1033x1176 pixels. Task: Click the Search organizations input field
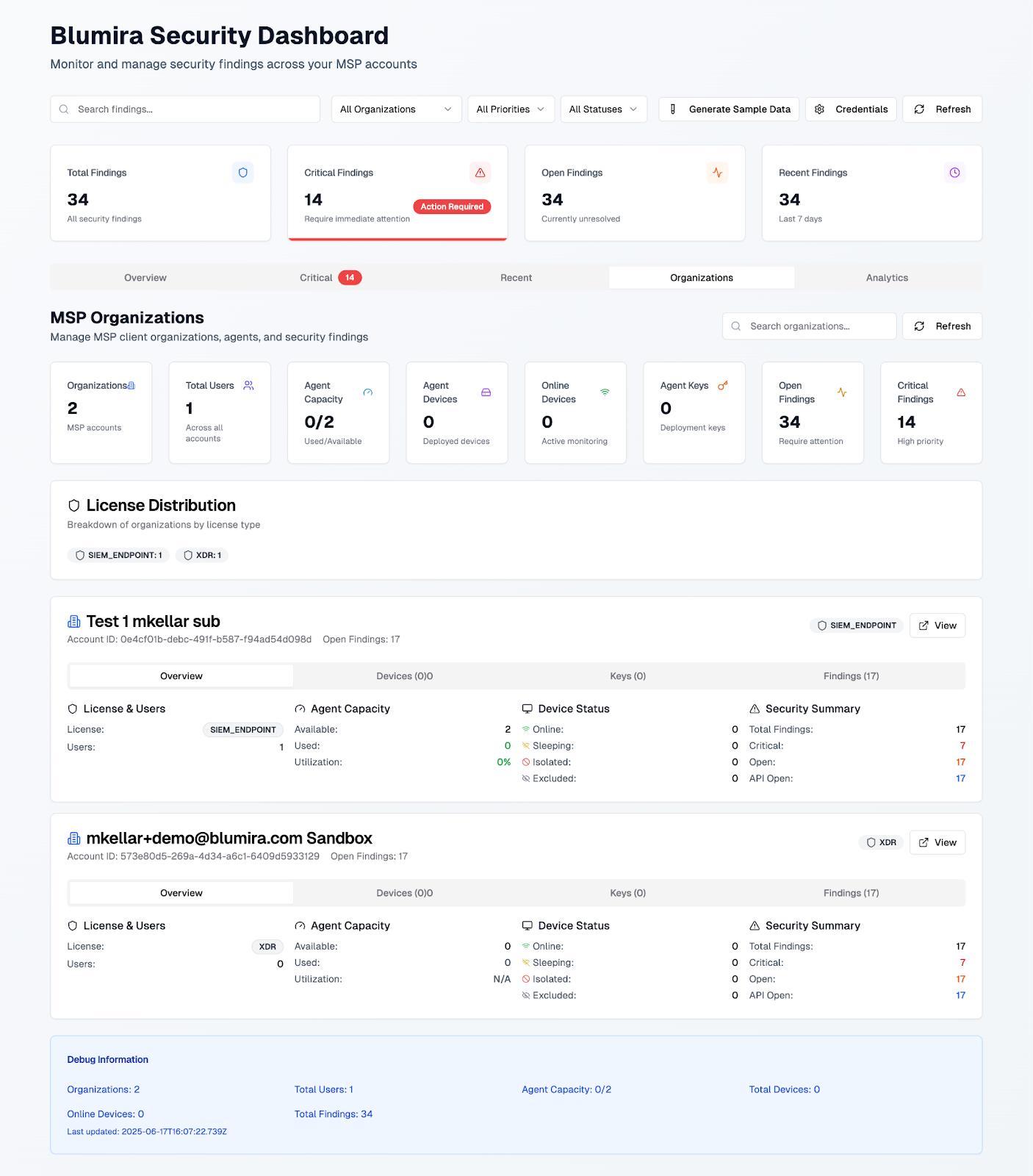coord(810,326)
